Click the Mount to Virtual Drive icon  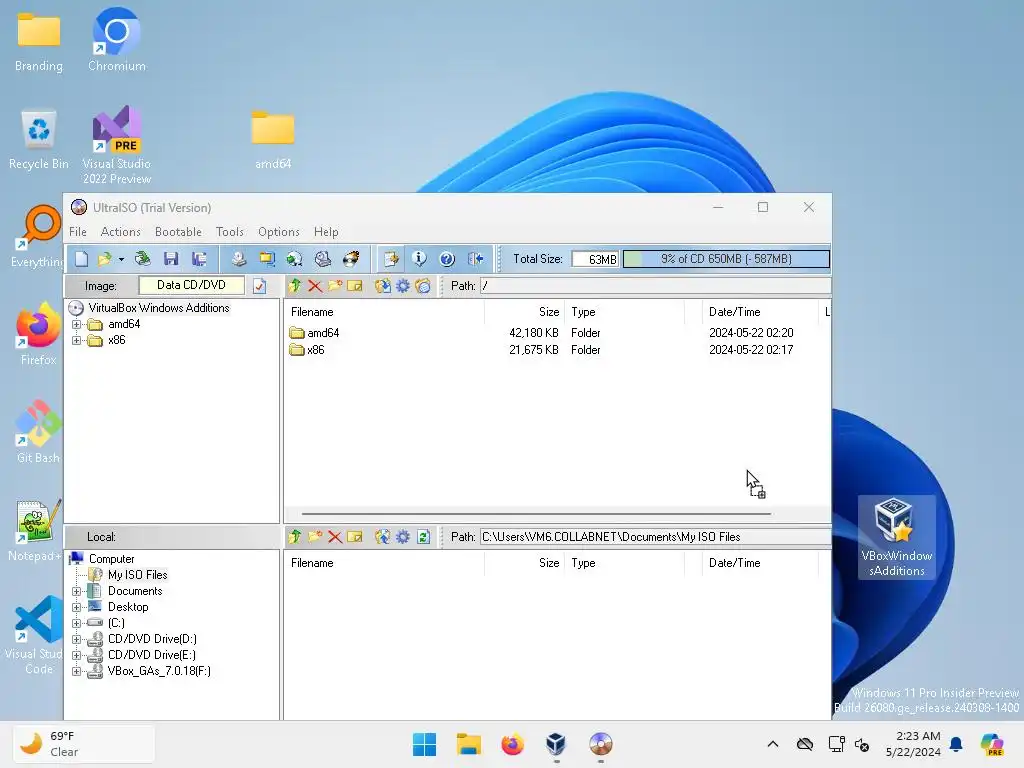tap(323, 259)
